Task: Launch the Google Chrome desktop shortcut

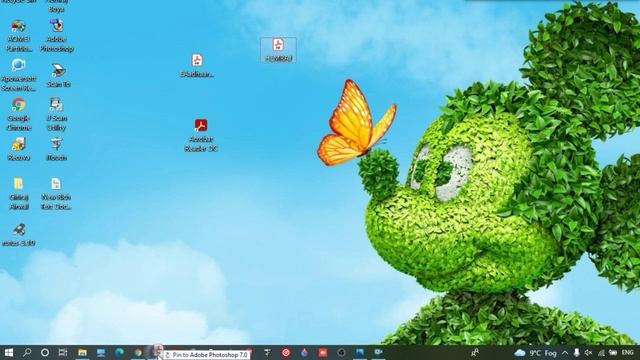Action: click(x=18, y=114)
